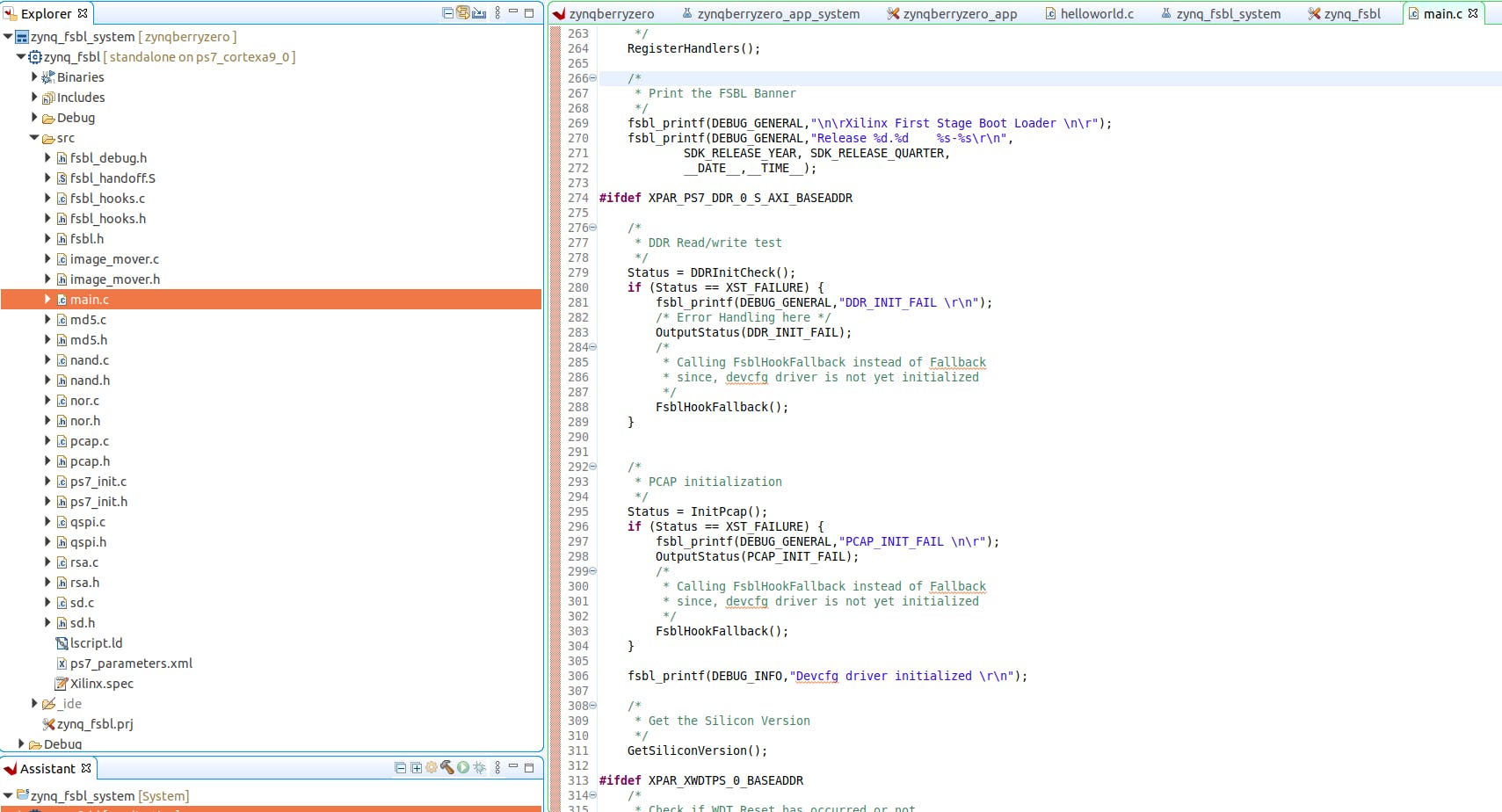Click the import/focus icon in the Explorer toolbar
The height and width of the screenshot is (812, 1502).
[479, 13]
